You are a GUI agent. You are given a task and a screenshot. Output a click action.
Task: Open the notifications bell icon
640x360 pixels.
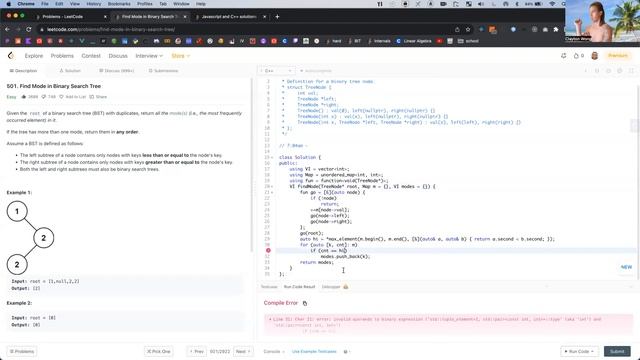click(x=564, y=56)
